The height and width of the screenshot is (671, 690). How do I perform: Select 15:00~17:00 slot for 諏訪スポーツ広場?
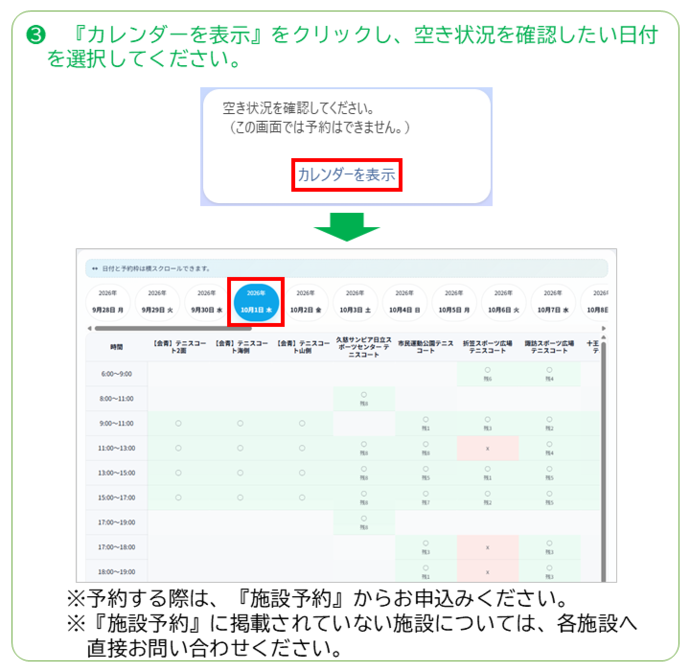[549, 498]
